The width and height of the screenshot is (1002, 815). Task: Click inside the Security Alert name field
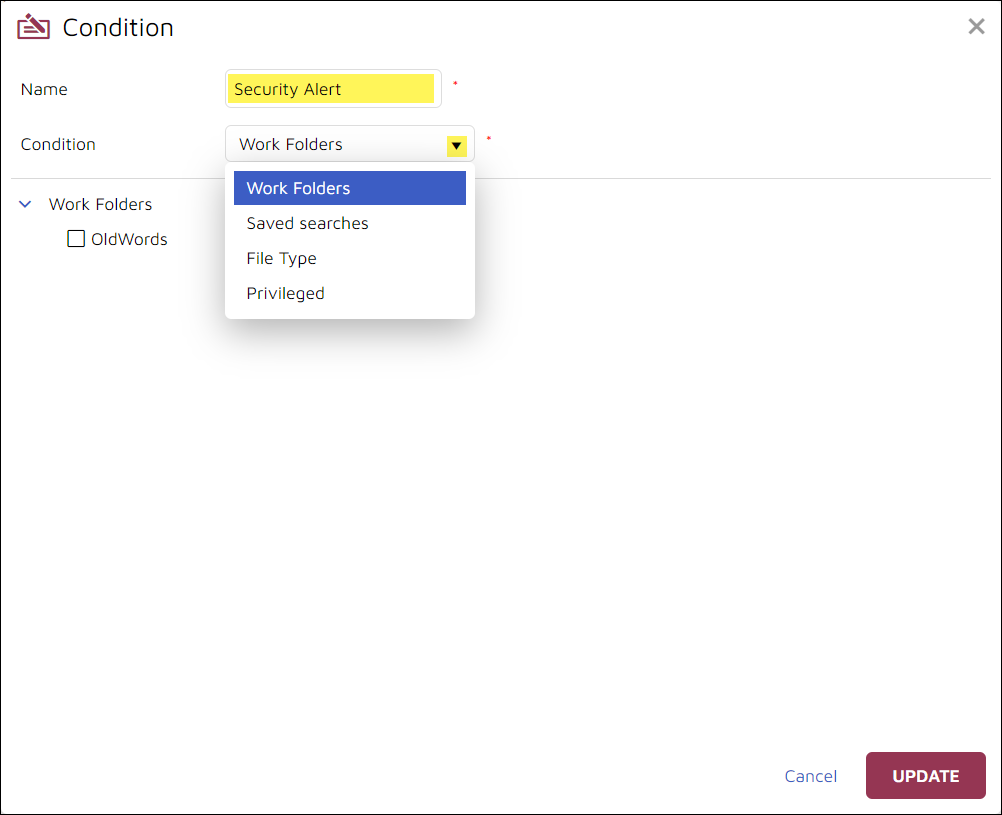coord(330,88)
